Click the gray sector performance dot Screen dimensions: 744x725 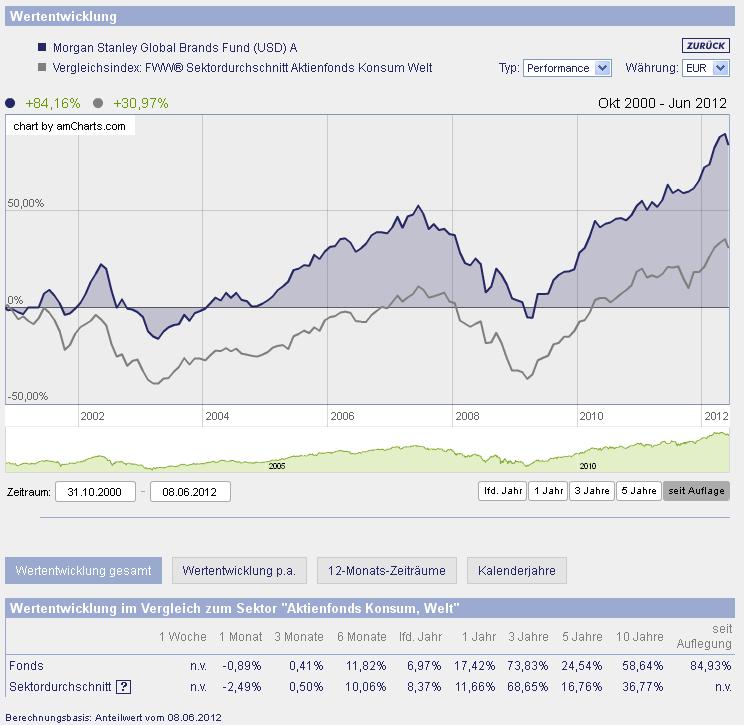tap(98, 103)
